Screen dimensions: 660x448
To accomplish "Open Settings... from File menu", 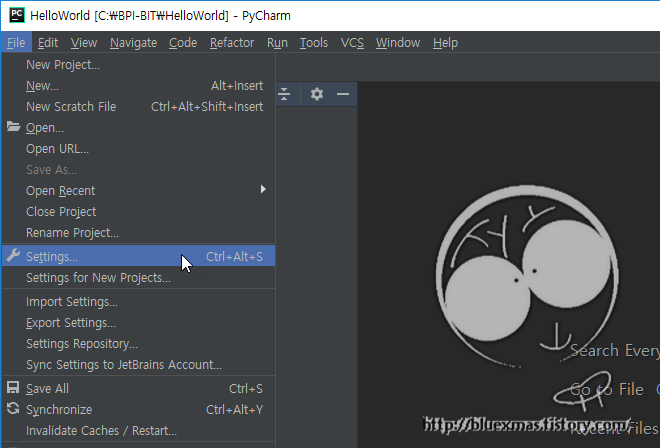I will [x=138, y=256].
